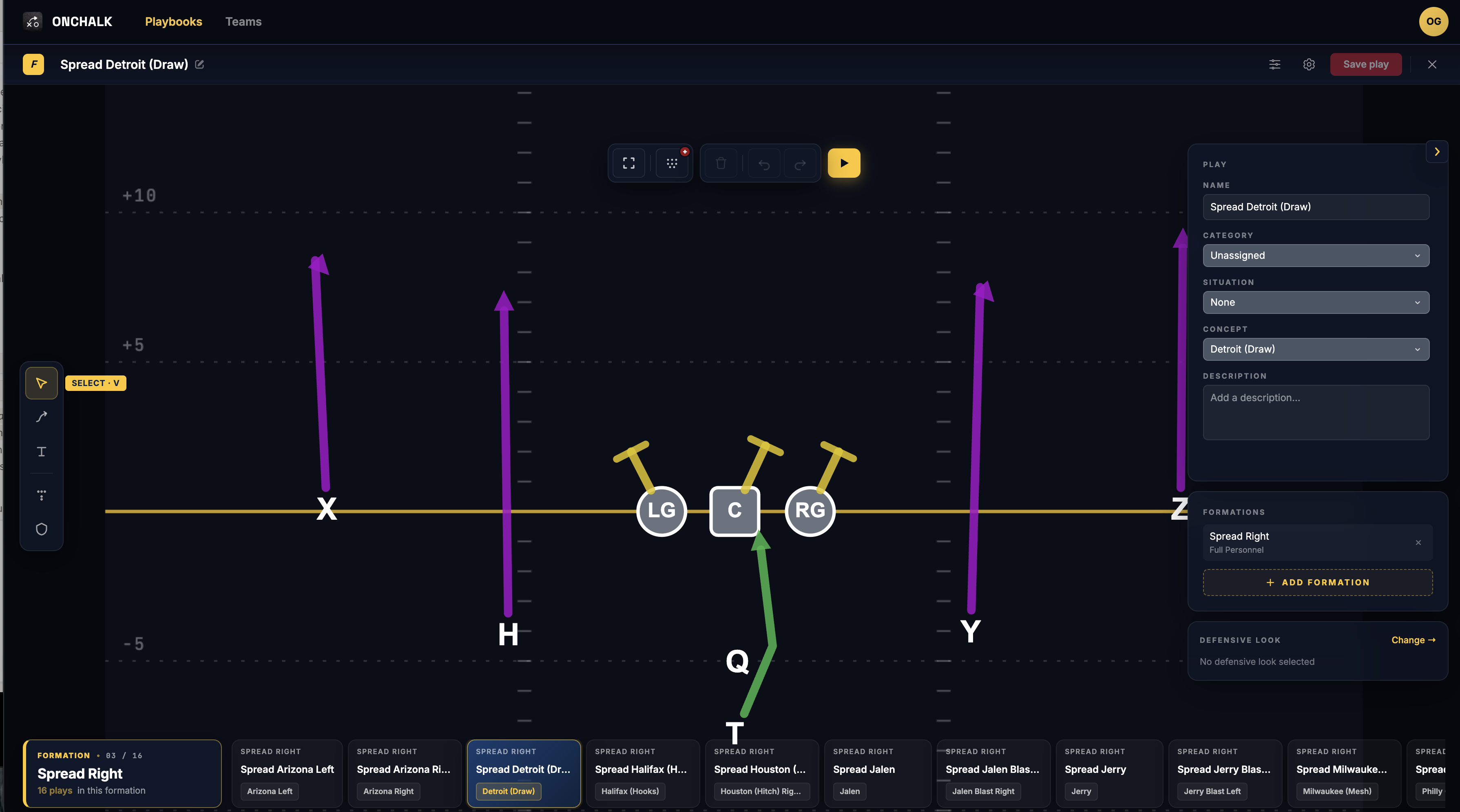This screenshot has width=1460, height=812.
Task: Open the Concept dropdown
Action: (1316, 349)
